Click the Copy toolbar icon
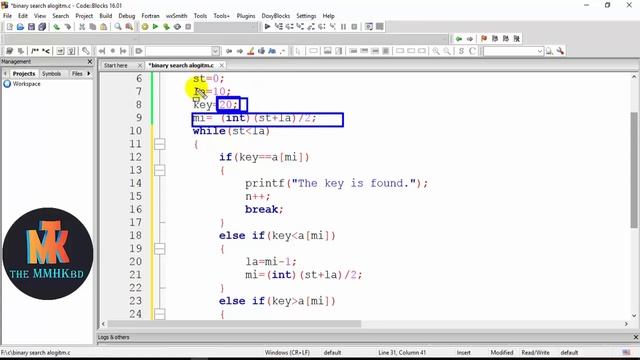 pos(93,27)
